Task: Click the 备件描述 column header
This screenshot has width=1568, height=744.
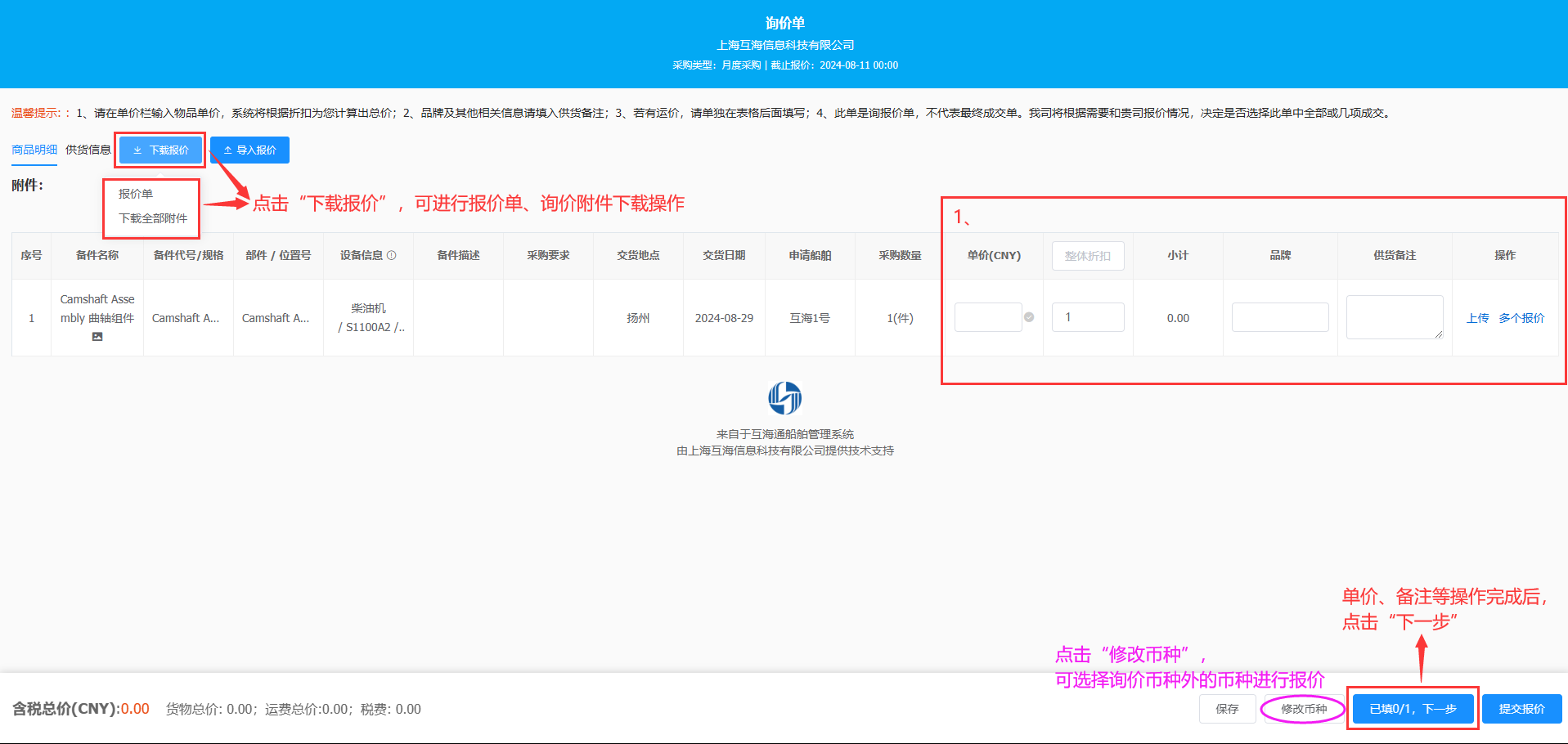Action: point(458,255)
